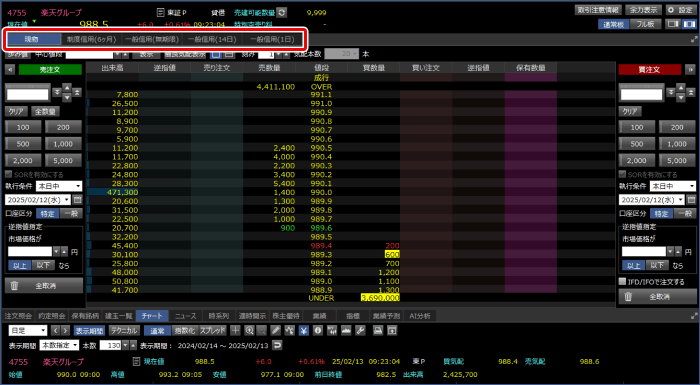Open the disabled 気配本数 20 dropdown
Image resolution: width=700 pixels, height=385 pixels.
[x=342, y=54]
